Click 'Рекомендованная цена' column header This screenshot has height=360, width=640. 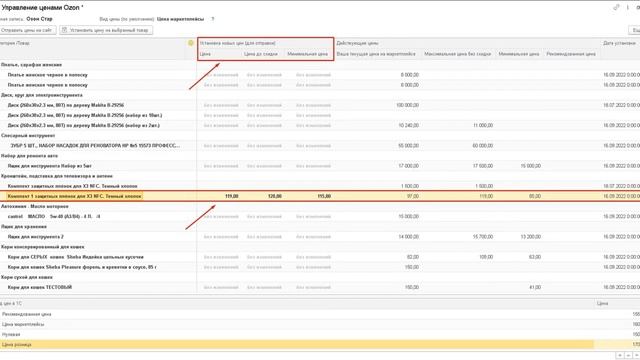[571, 54]
